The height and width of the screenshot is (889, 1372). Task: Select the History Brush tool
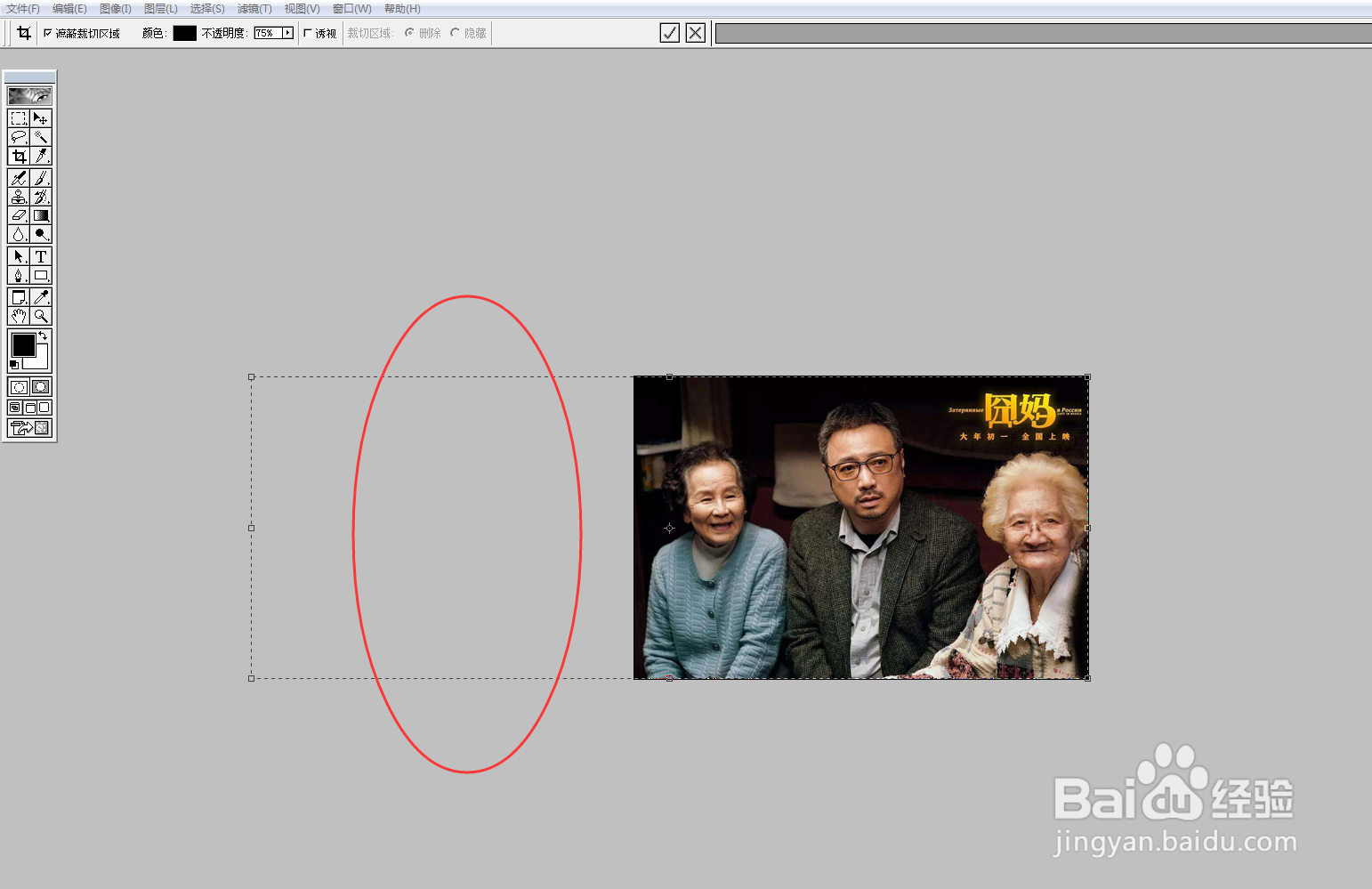click(x=41, y=198)
